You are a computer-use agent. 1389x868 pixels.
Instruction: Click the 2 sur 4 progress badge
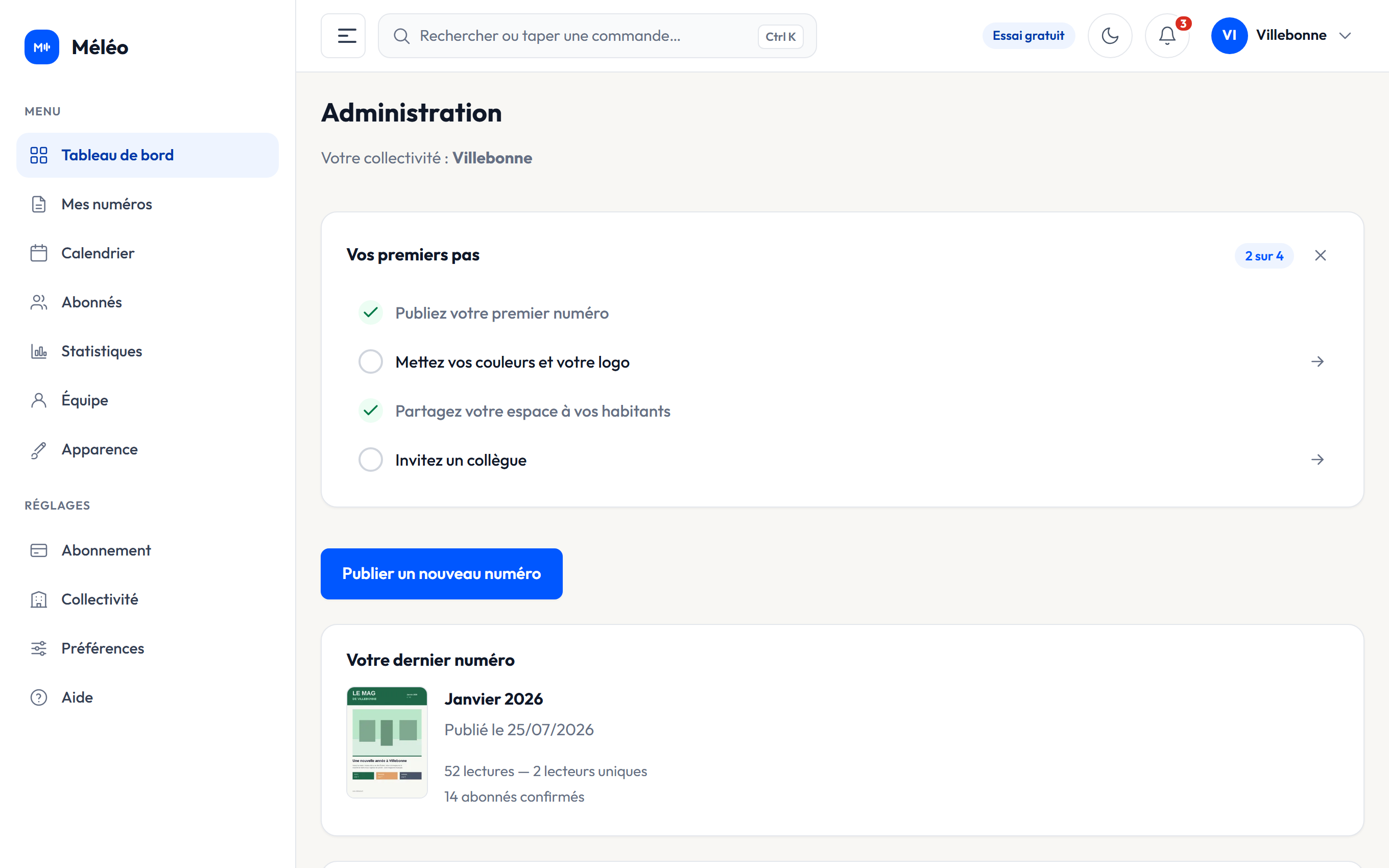[x=1264, y=256]
